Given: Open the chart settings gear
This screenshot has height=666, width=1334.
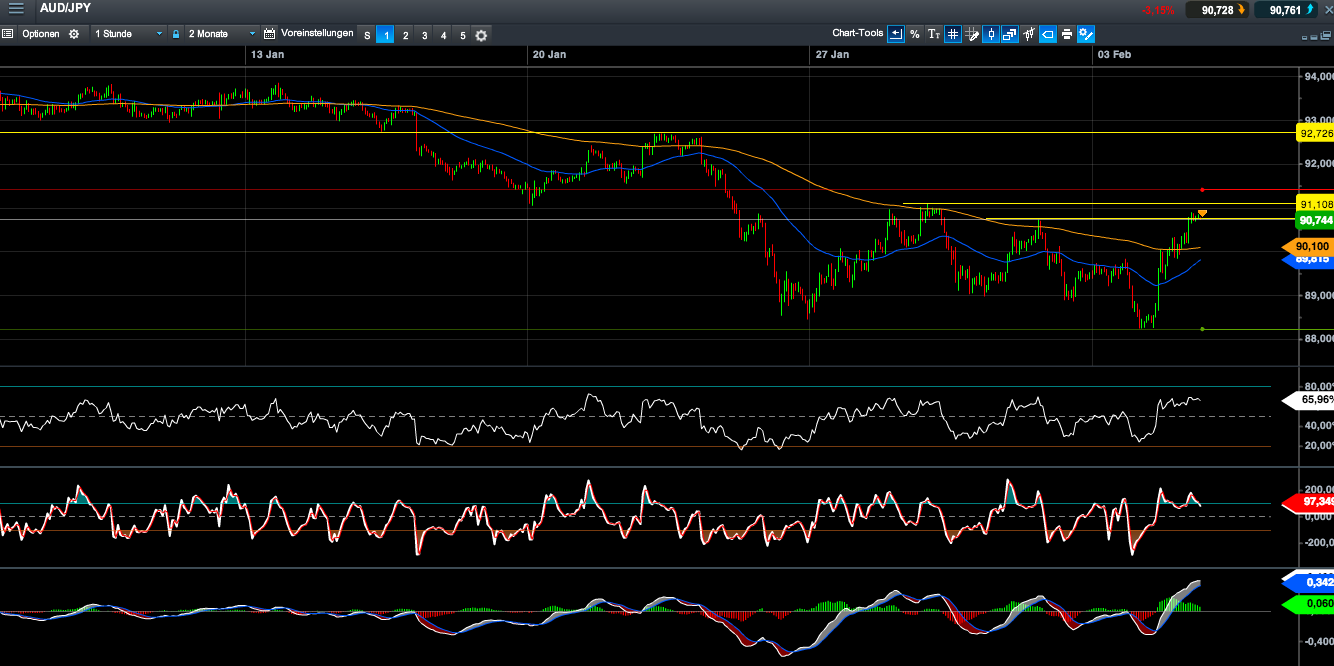Looking at the screenshot, I should pyautogui.click(x=1085, y=34).
